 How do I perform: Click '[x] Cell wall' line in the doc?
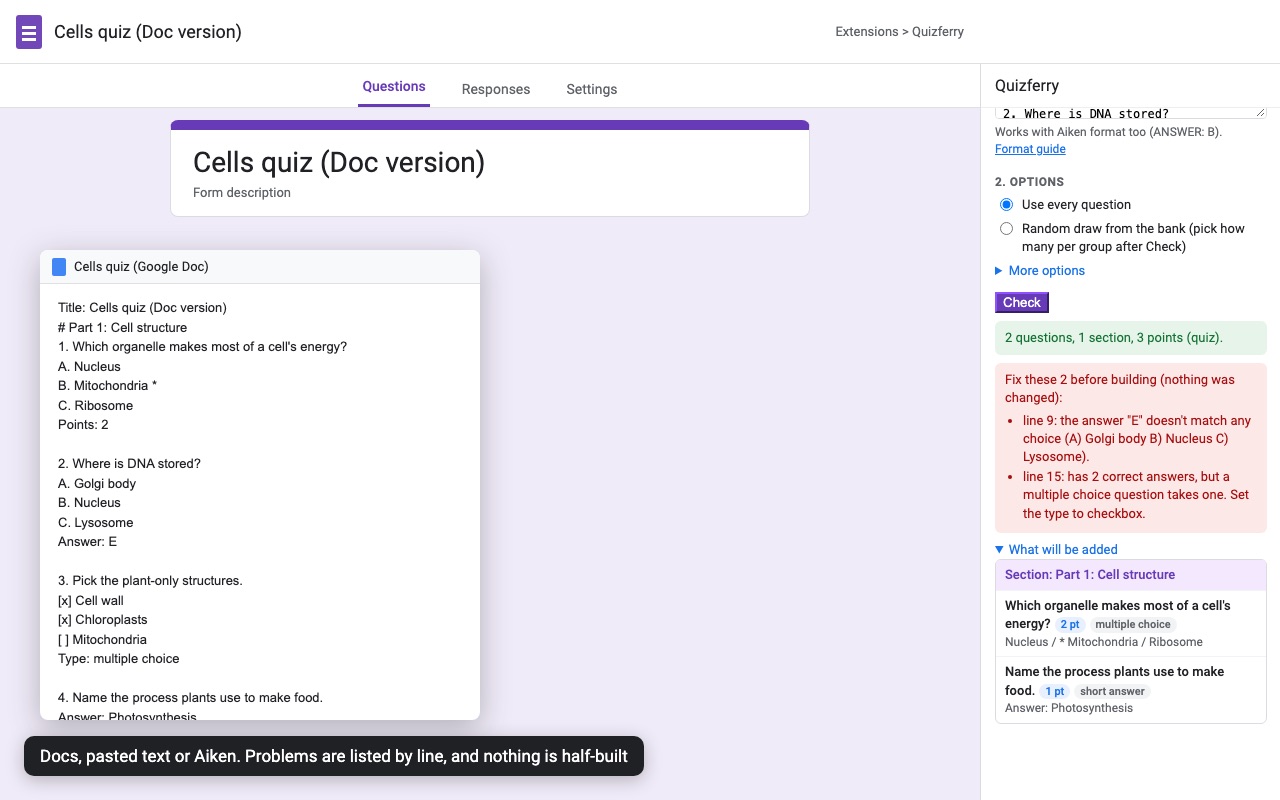pos(91,601)
